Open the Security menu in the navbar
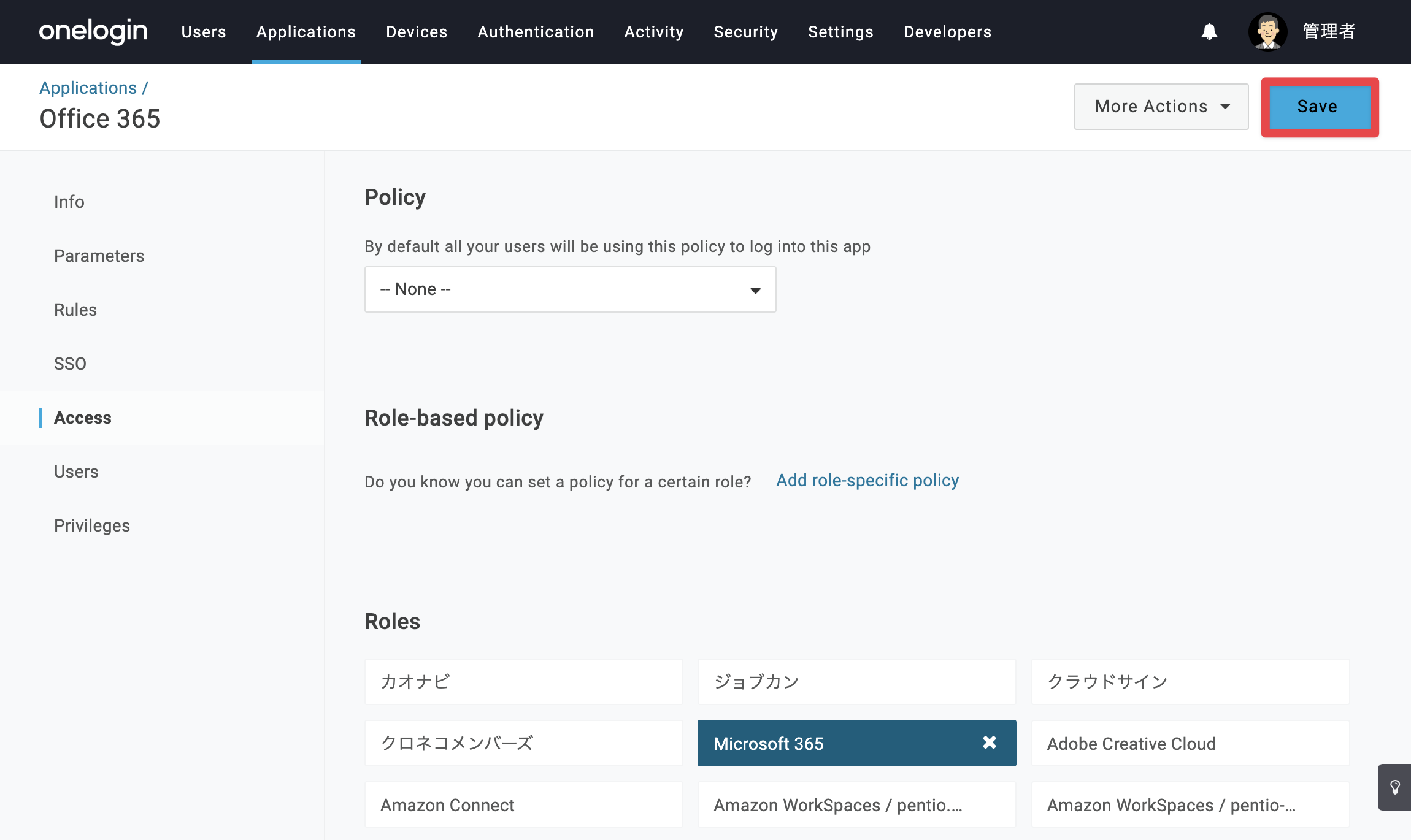The width and height of the screenshot is (1411, 840). [x=745, y=32]
